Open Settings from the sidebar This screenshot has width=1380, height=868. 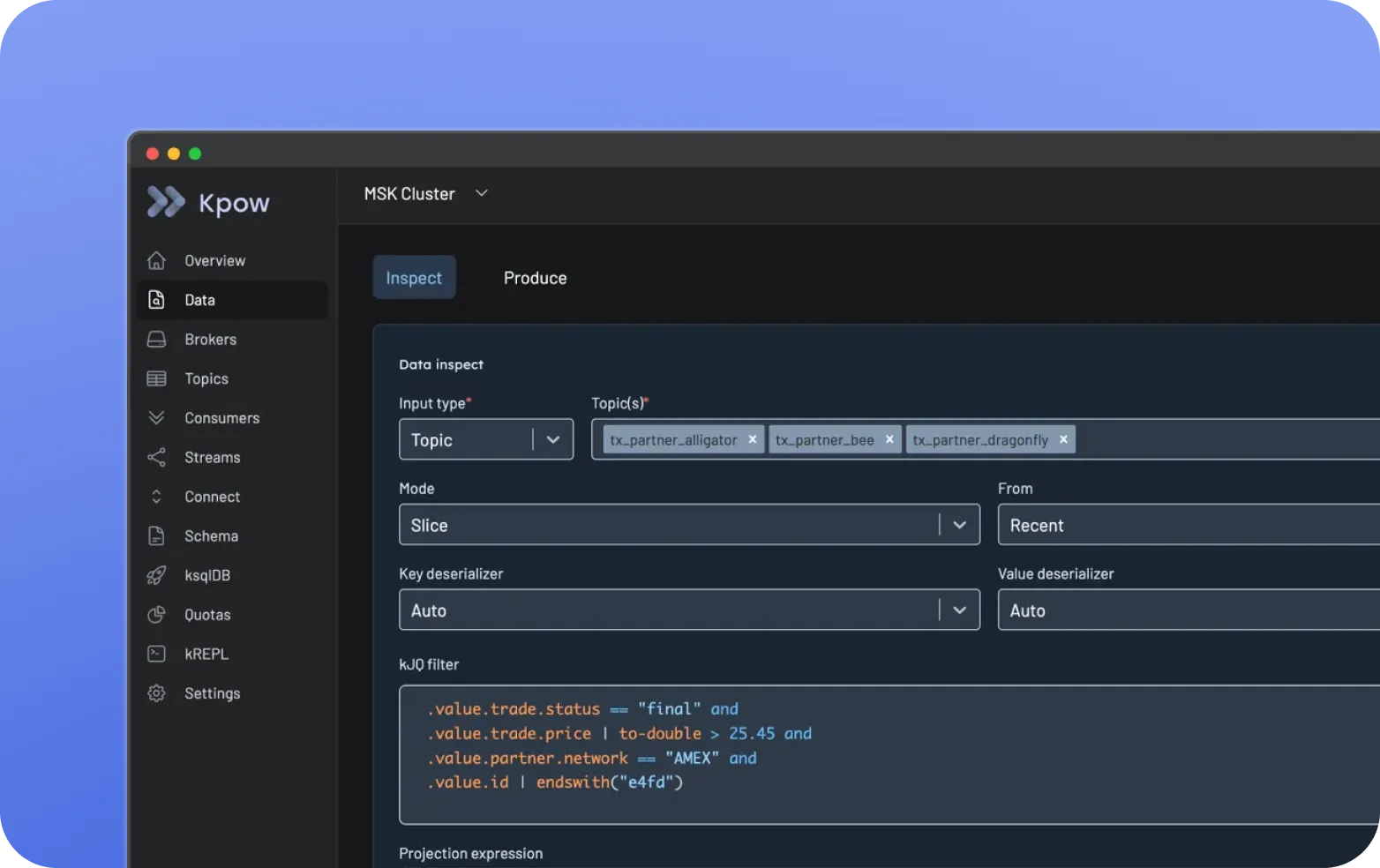233,693
